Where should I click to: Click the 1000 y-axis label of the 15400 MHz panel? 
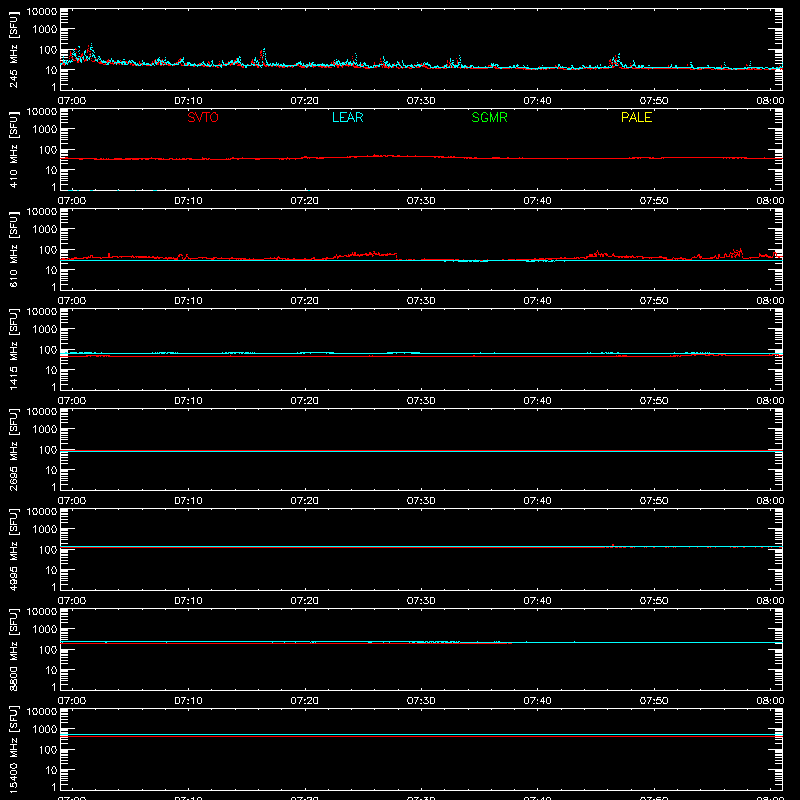(45, 730)
